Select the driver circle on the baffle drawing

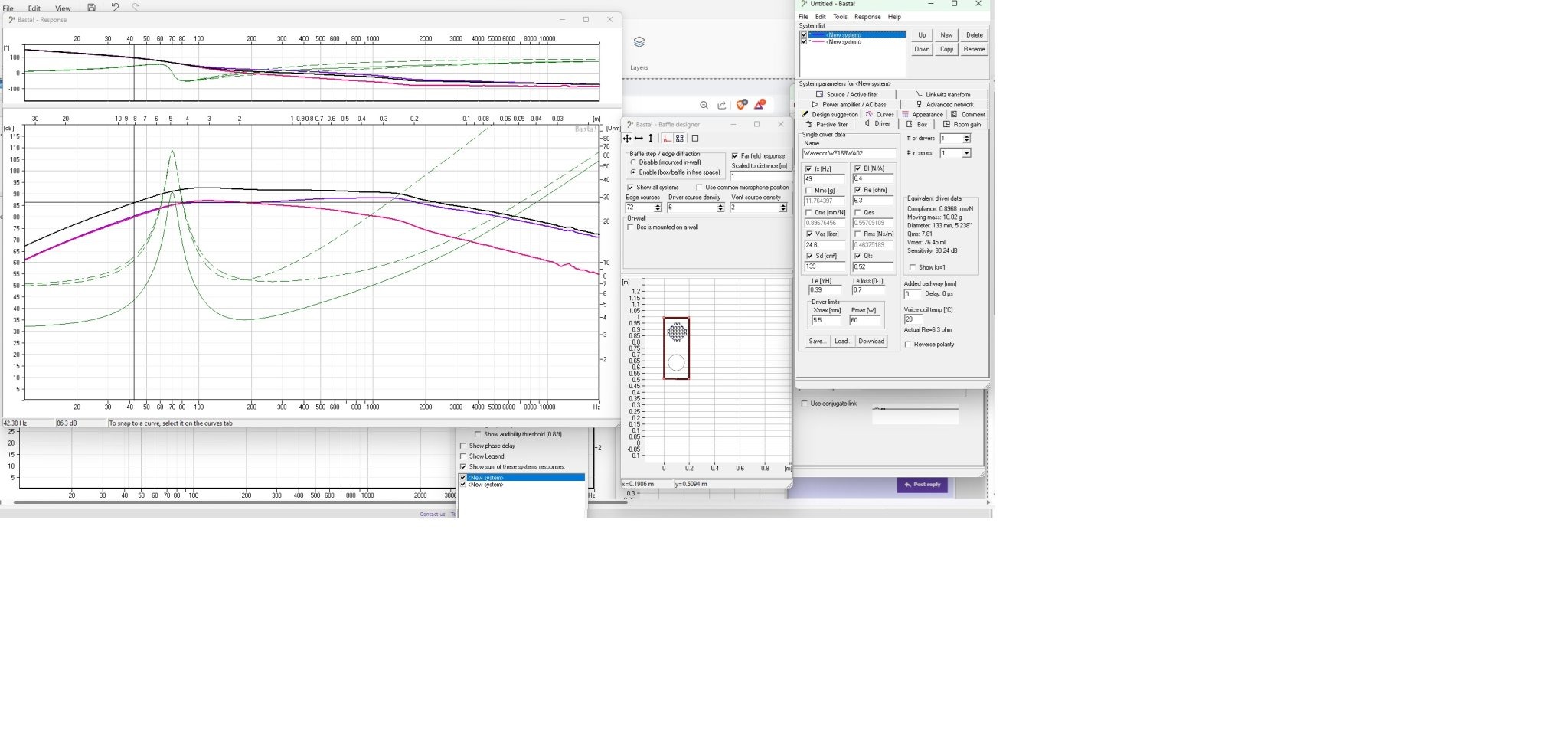click(676, 363)
